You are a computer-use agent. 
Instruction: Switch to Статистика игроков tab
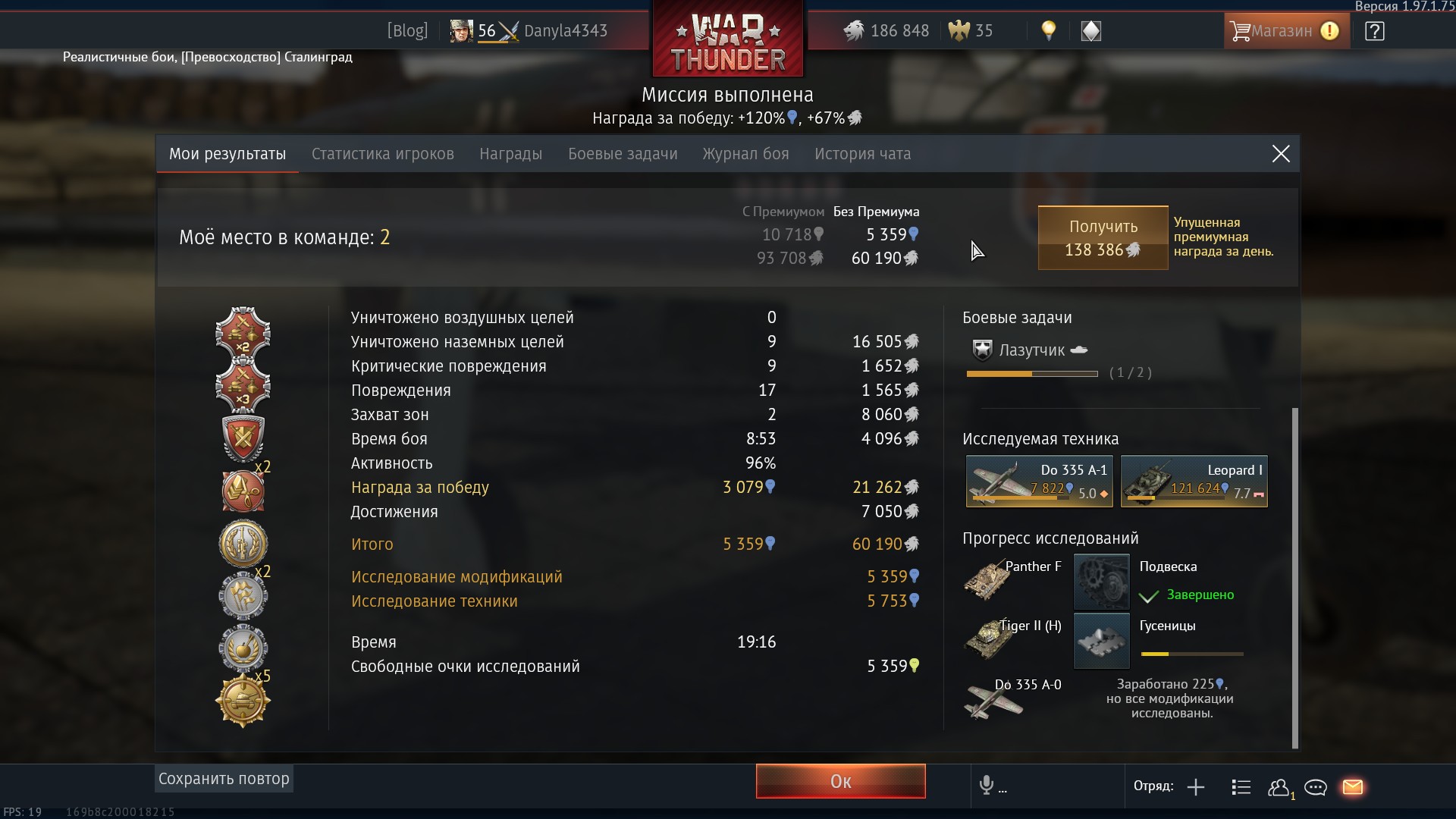[x=383, y=154]
